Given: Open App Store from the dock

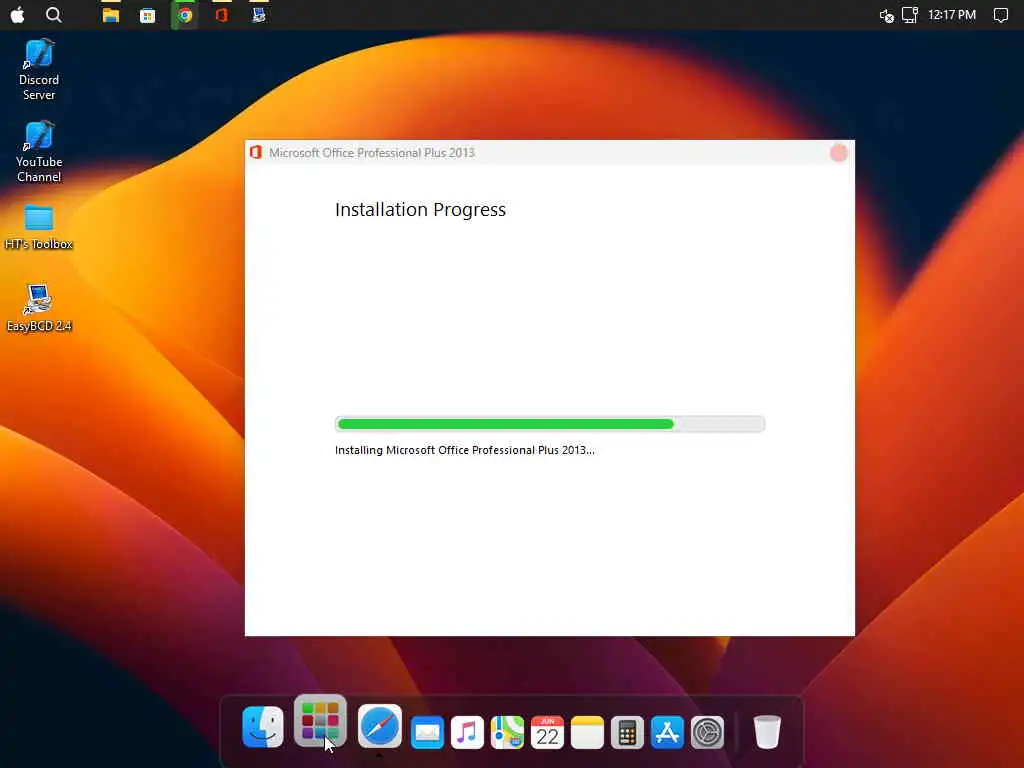Looking at the screenshot, I should point(667,732).
